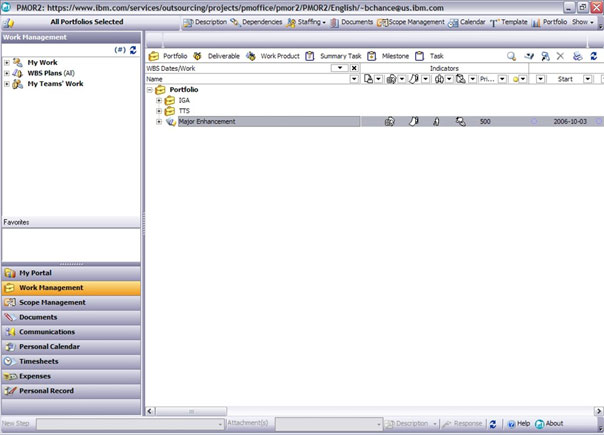
Task: Click the Indicators column group header
Action: 444,68
